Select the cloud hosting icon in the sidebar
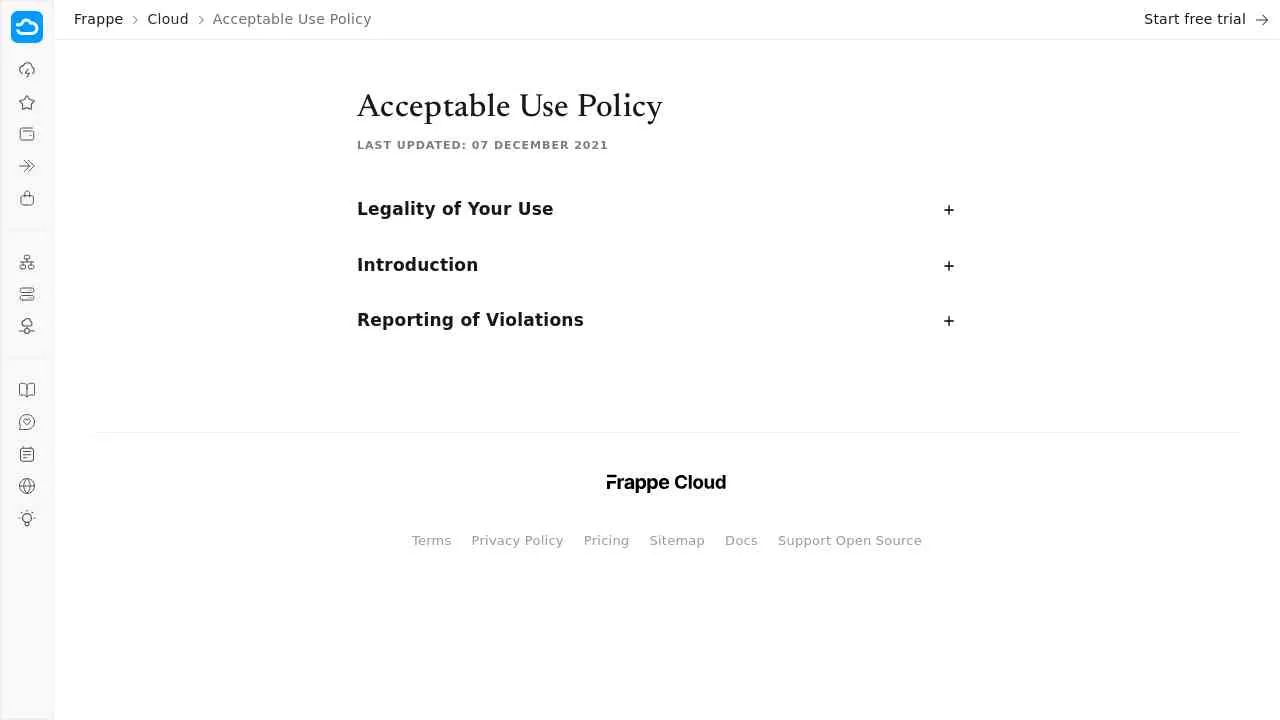 click(27, 69)
